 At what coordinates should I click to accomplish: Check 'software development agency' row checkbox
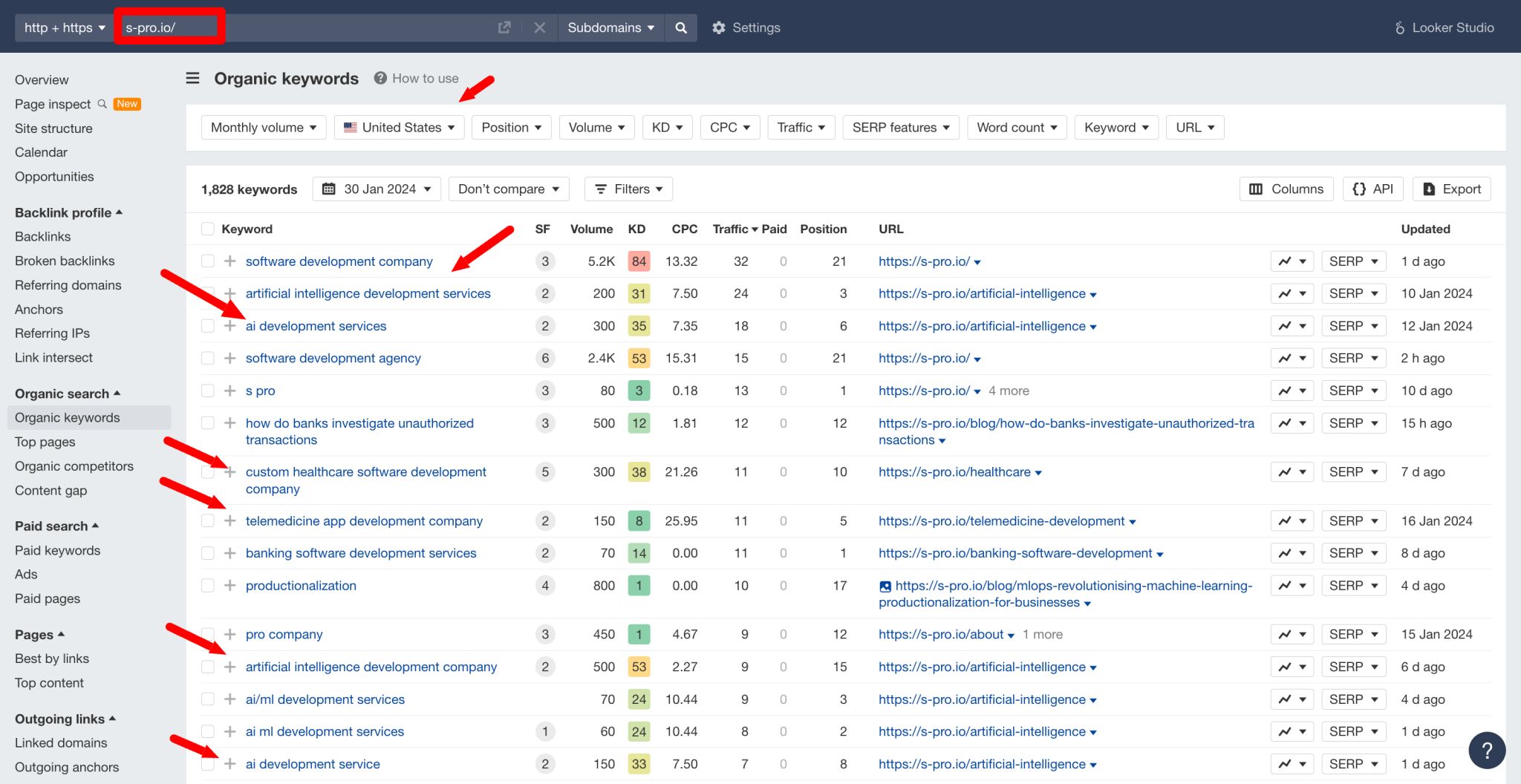click(x=208, y=358)
